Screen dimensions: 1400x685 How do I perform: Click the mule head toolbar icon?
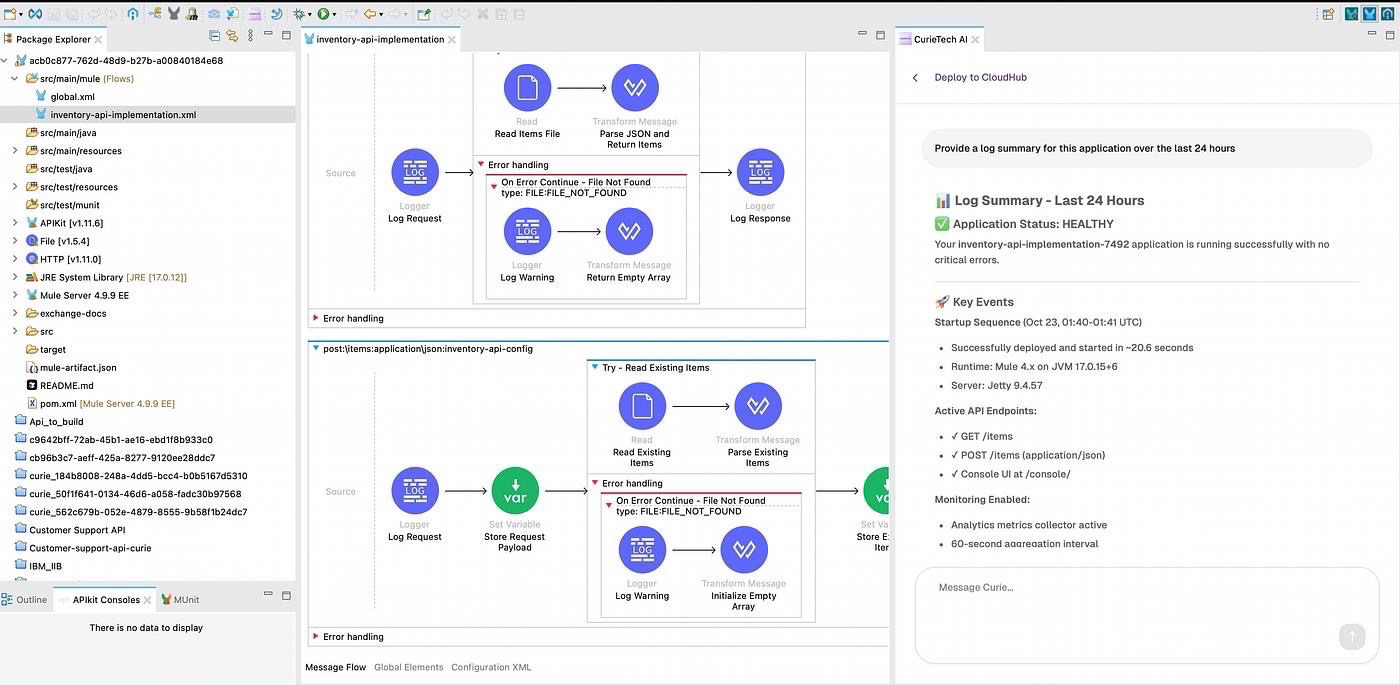(173, 14)
